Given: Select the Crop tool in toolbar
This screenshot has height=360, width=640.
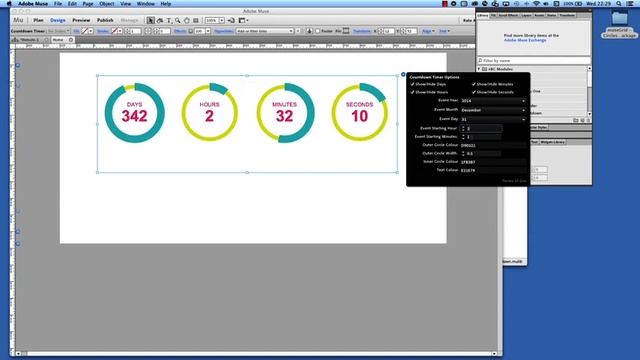Looking at the screenshot, I should pos(160,20).
